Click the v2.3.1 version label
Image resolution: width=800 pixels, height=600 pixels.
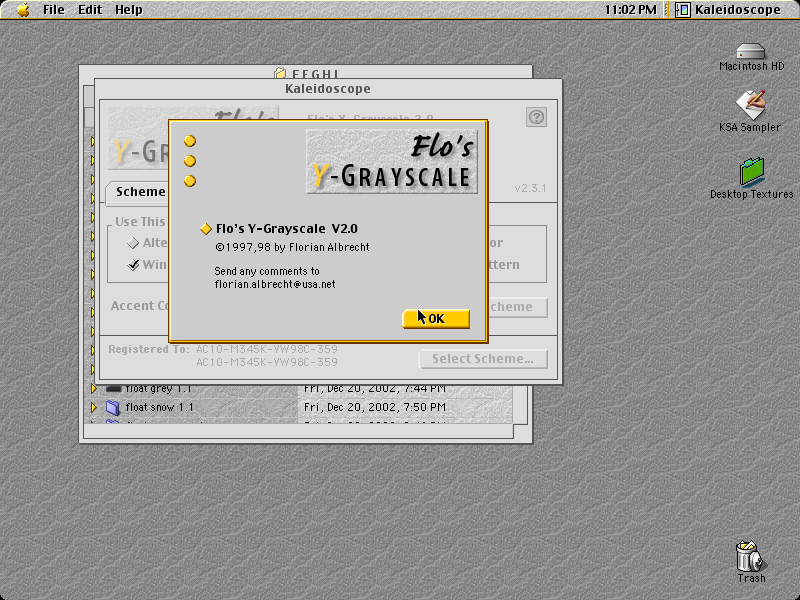(x=531, y=188)
